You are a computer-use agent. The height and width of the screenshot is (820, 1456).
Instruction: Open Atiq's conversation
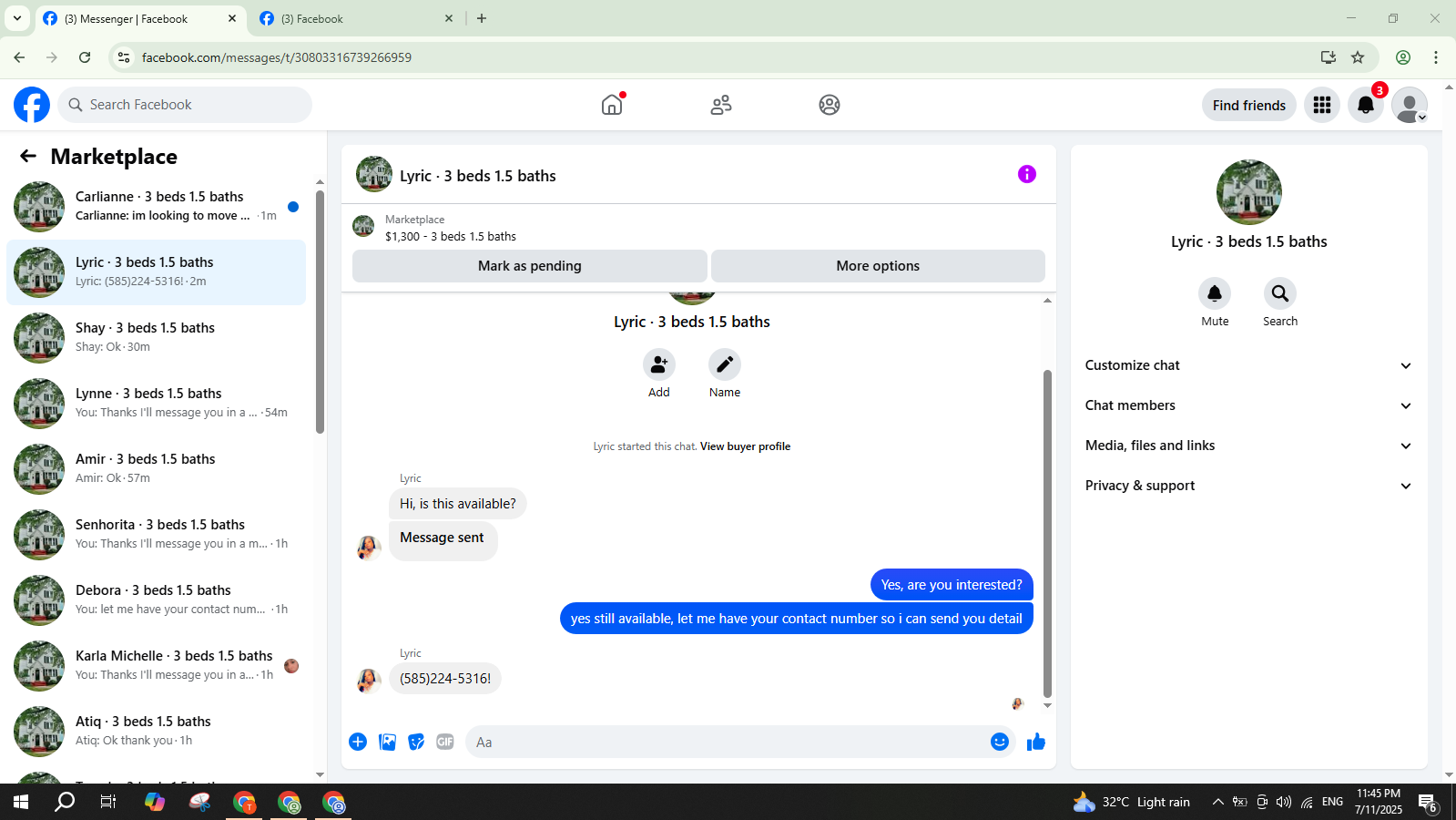[157, 732]
